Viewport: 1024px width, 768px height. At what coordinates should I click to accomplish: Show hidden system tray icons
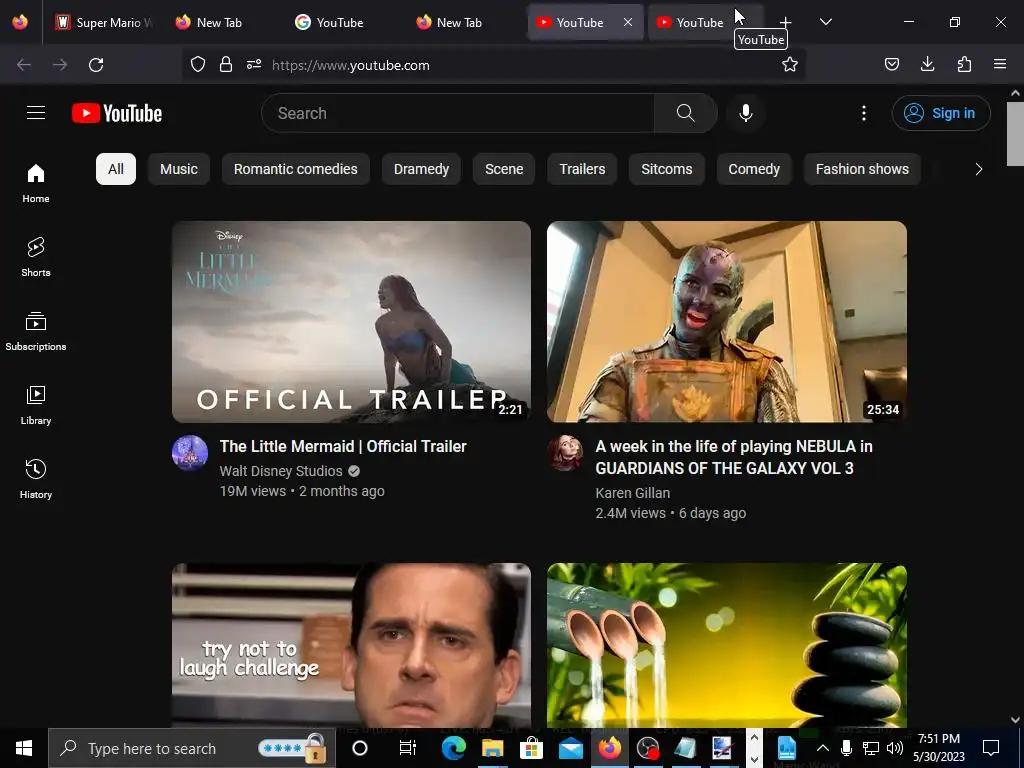823,748
